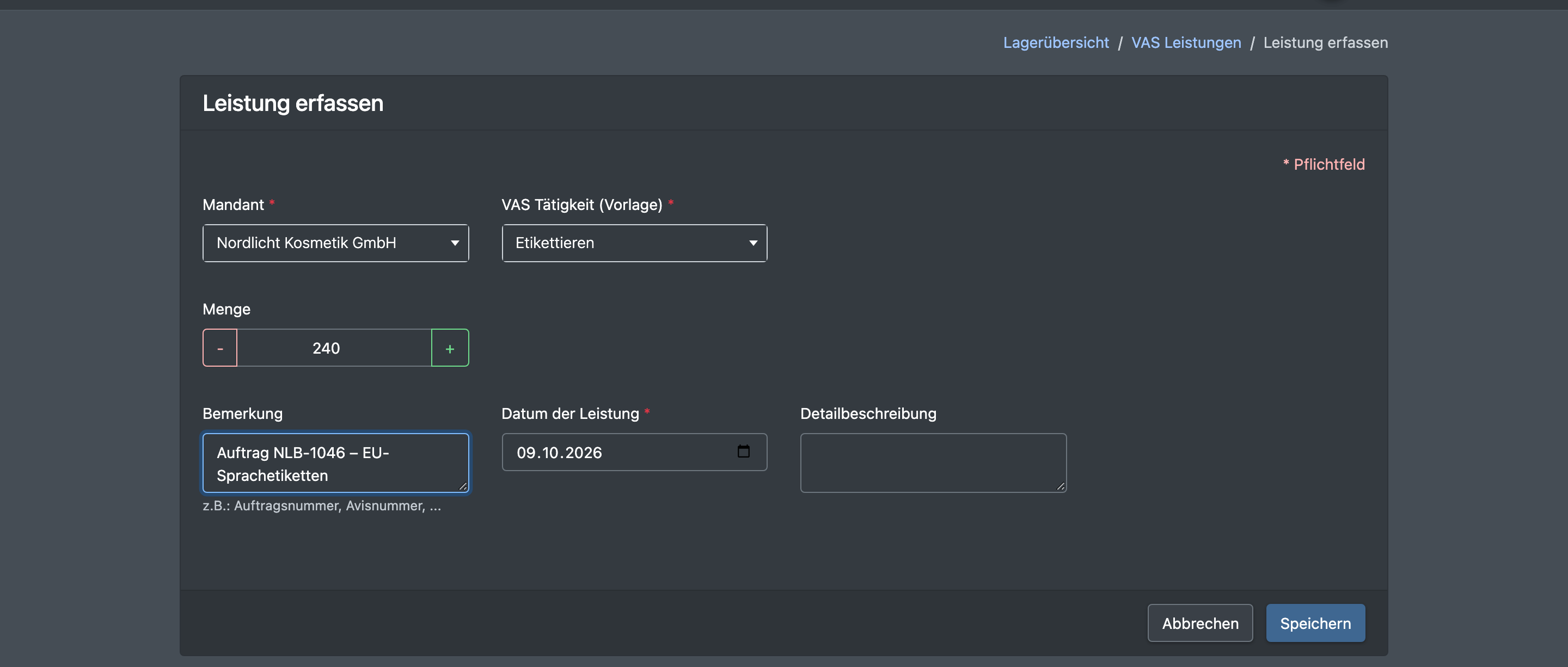Image resolution: width=1568 pixels, height=667 pixels.
Task: Focus the Menge quantity field showing 240
Action: tap(334, 348)
